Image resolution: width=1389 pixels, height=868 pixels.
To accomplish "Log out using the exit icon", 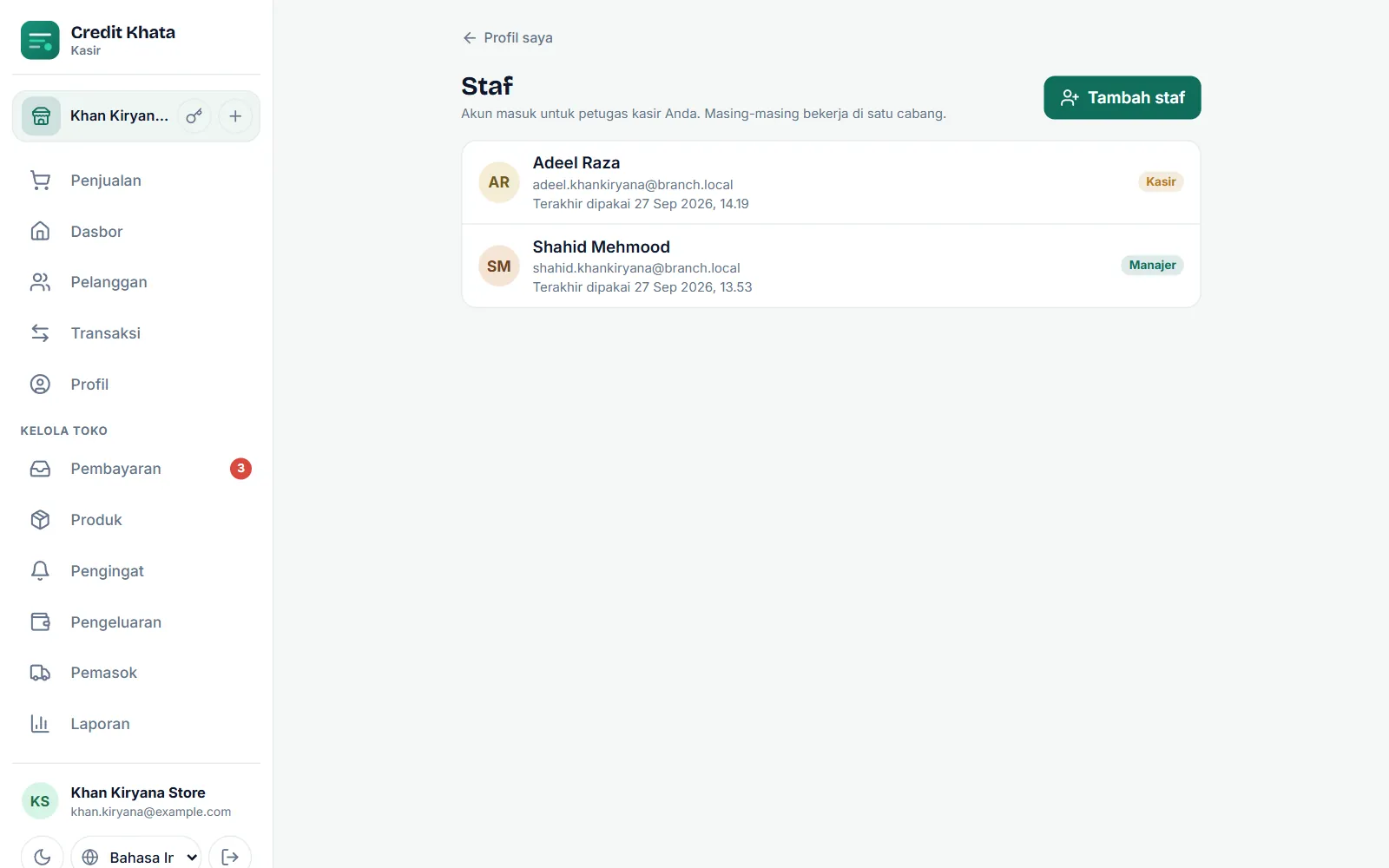I will coord(230,857).
